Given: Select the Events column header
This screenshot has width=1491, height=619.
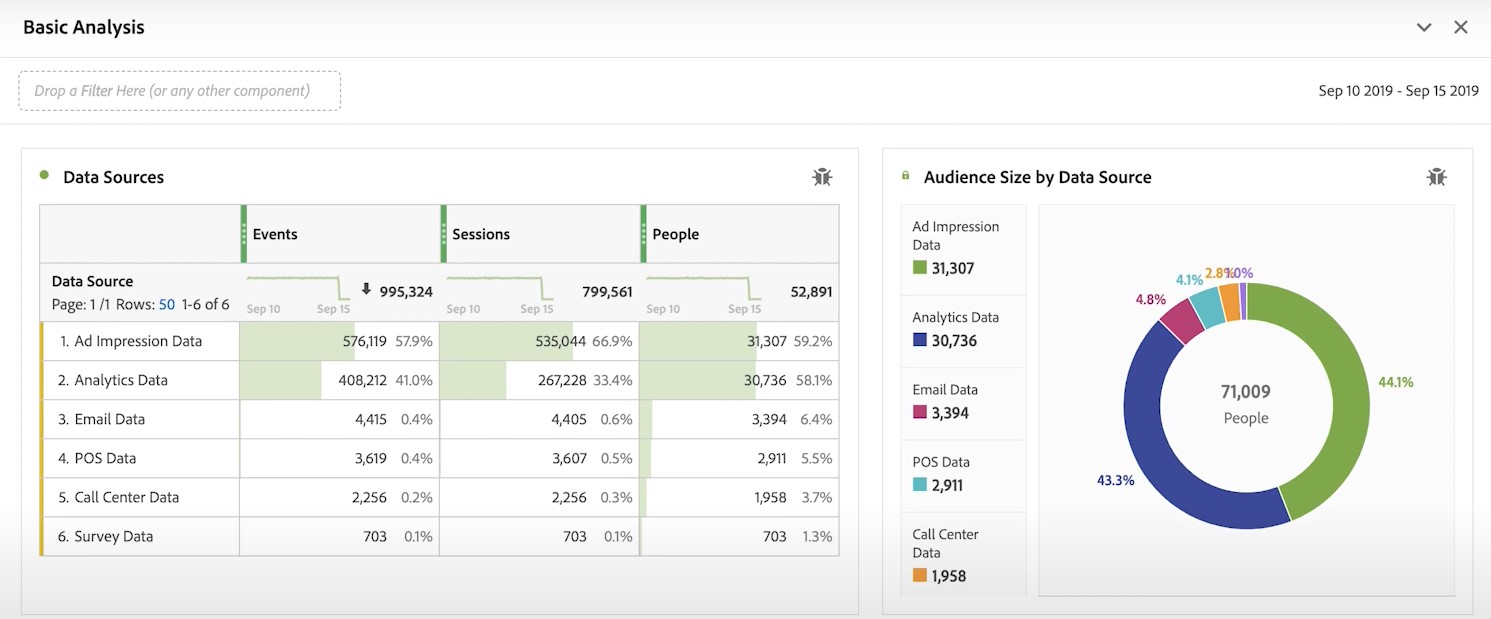Looking at the screenshot, I should [275, 234].
